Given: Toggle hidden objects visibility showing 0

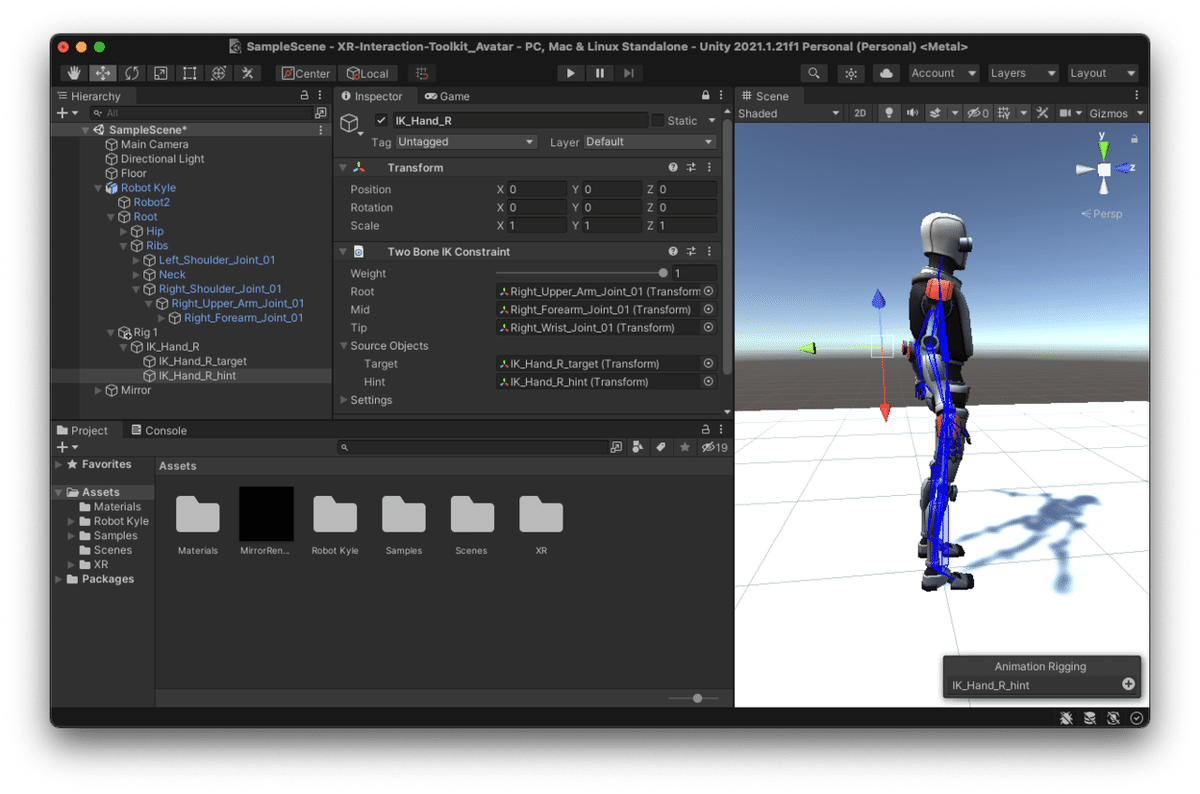Looking at the screenshot, I should click(x=978, y=113).
